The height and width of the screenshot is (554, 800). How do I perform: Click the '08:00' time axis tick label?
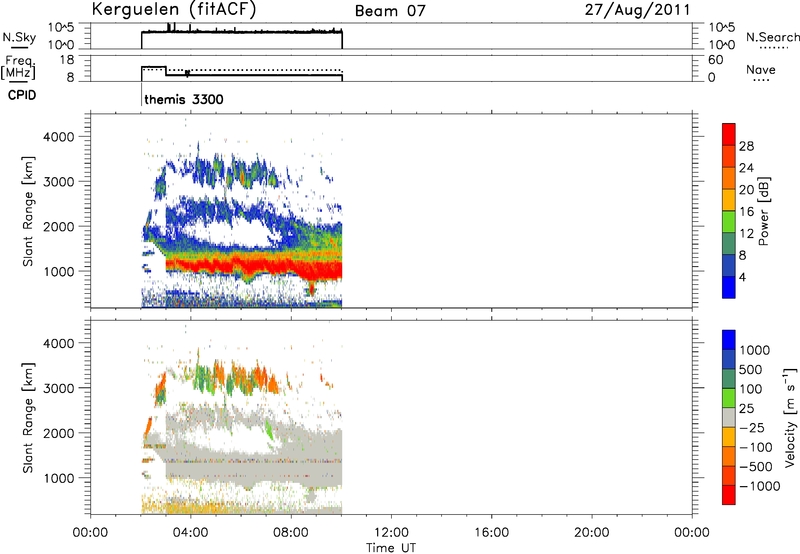[291, 533]
